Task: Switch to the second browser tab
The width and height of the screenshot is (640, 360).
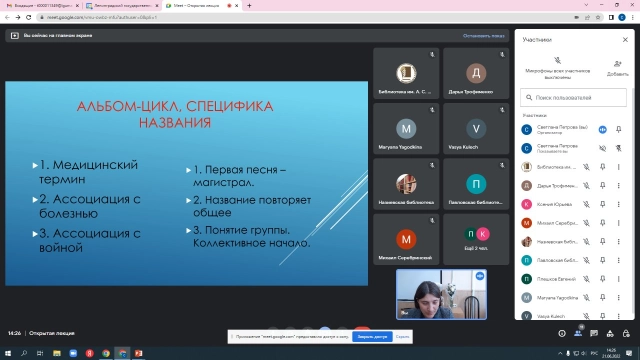Action: coord(122,6)
